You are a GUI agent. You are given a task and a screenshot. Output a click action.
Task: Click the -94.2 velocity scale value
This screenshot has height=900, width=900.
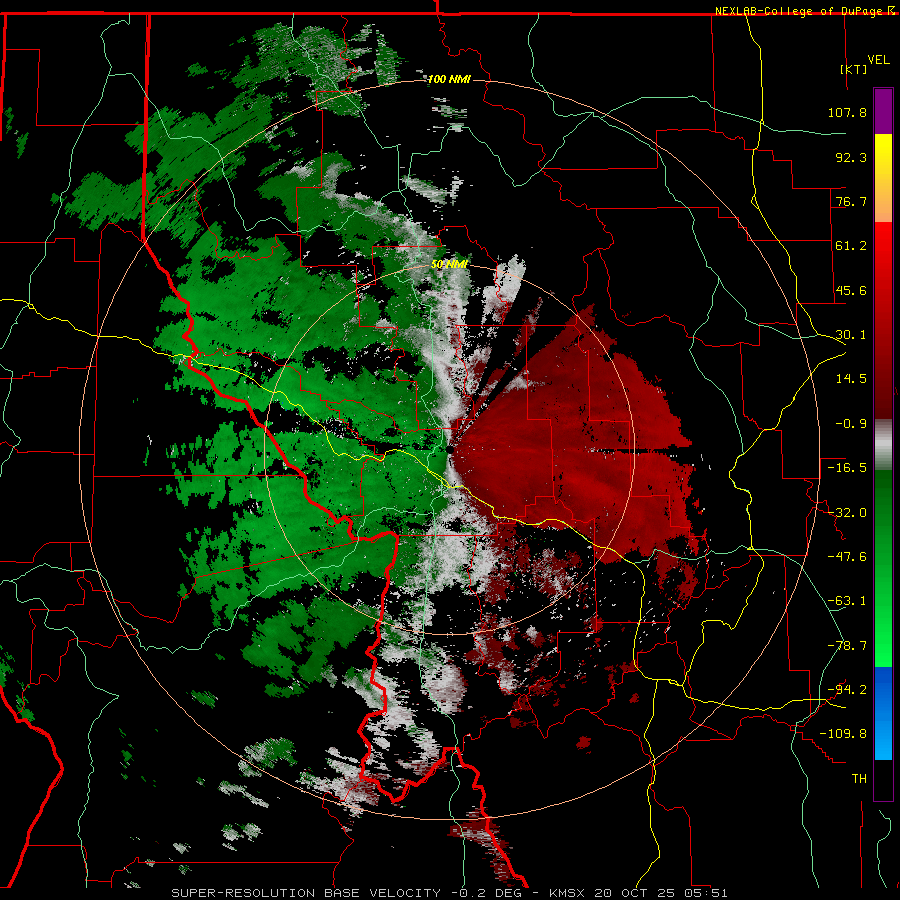847,689
